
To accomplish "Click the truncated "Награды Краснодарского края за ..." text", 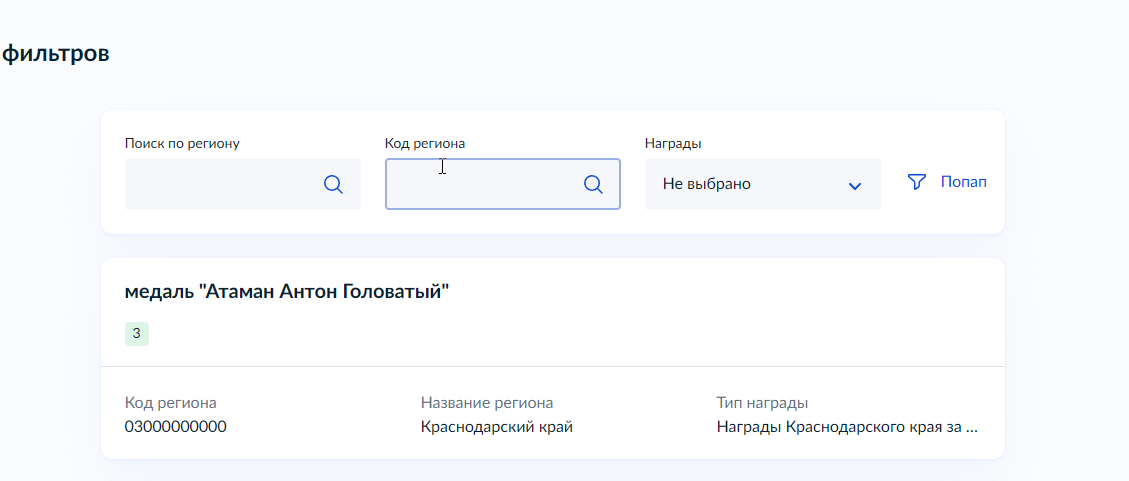I will point(847,427).
